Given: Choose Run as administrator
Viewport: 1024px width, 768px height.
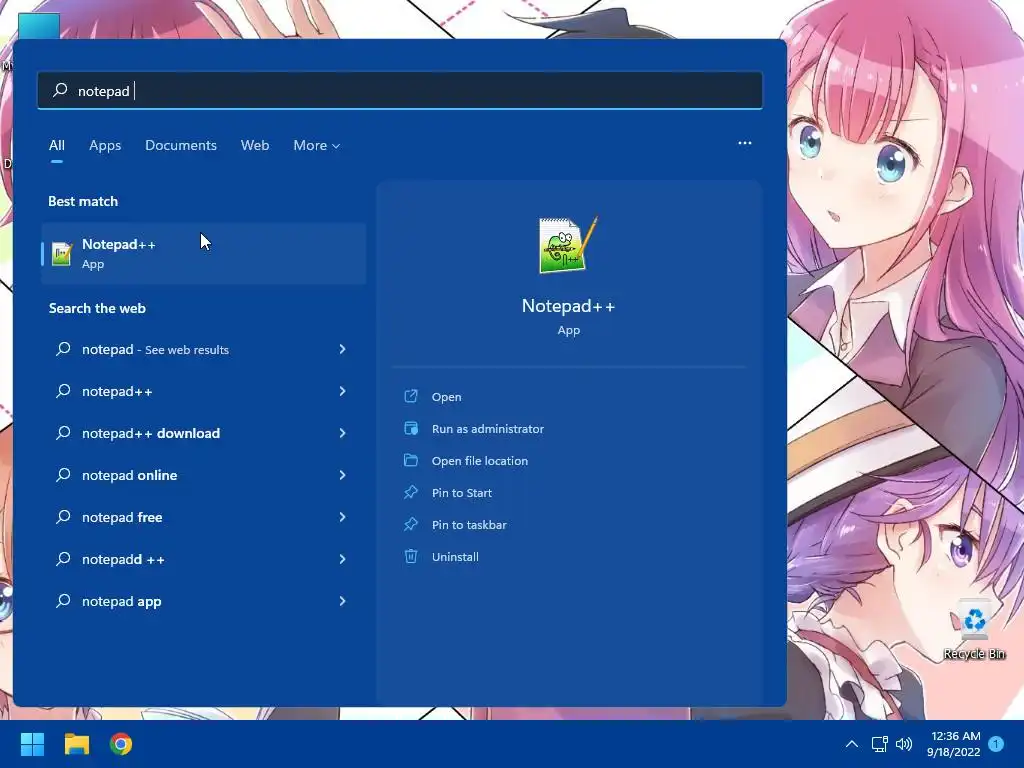Looking at the screenshot, I should coord(488,428).
